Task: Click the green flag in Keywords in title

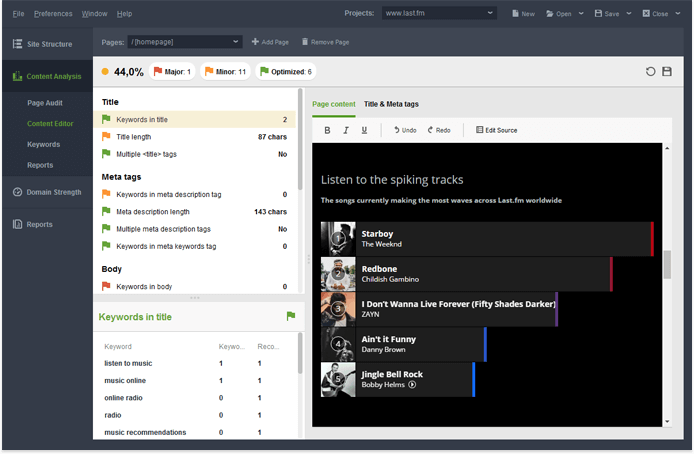Action: (291, 316)
